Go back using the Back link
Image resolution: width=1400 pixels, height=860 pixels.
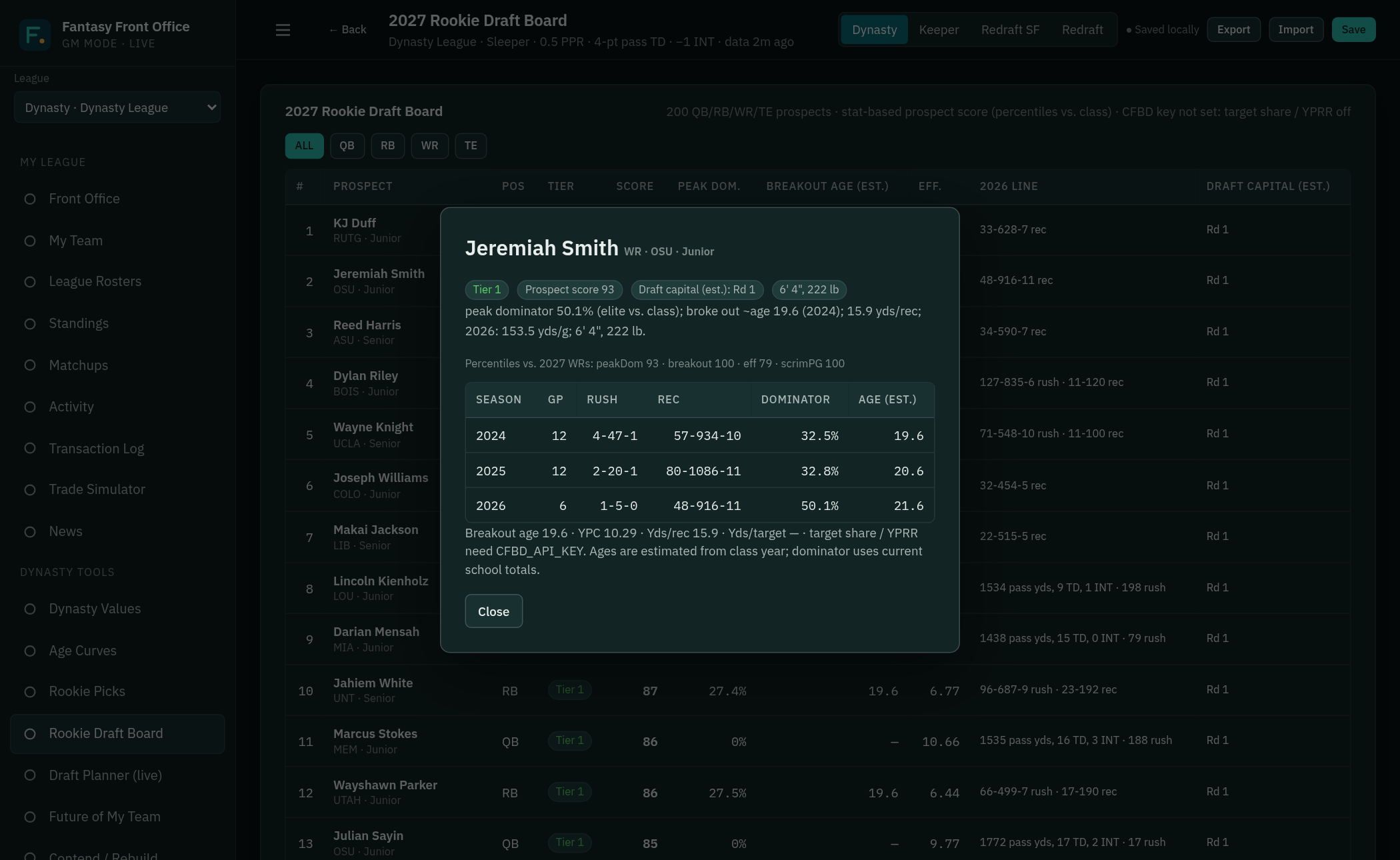347,30
